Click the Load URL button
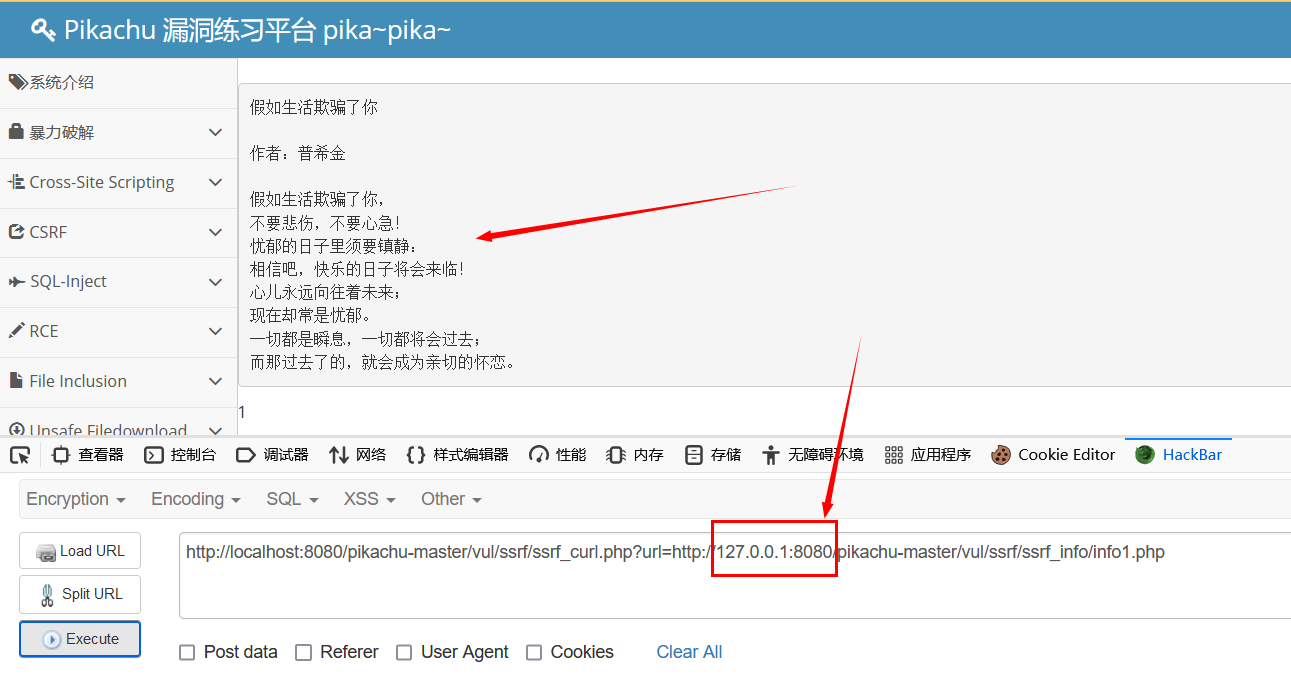This screenshot has height=691, width=1291. tap(80, 552)
